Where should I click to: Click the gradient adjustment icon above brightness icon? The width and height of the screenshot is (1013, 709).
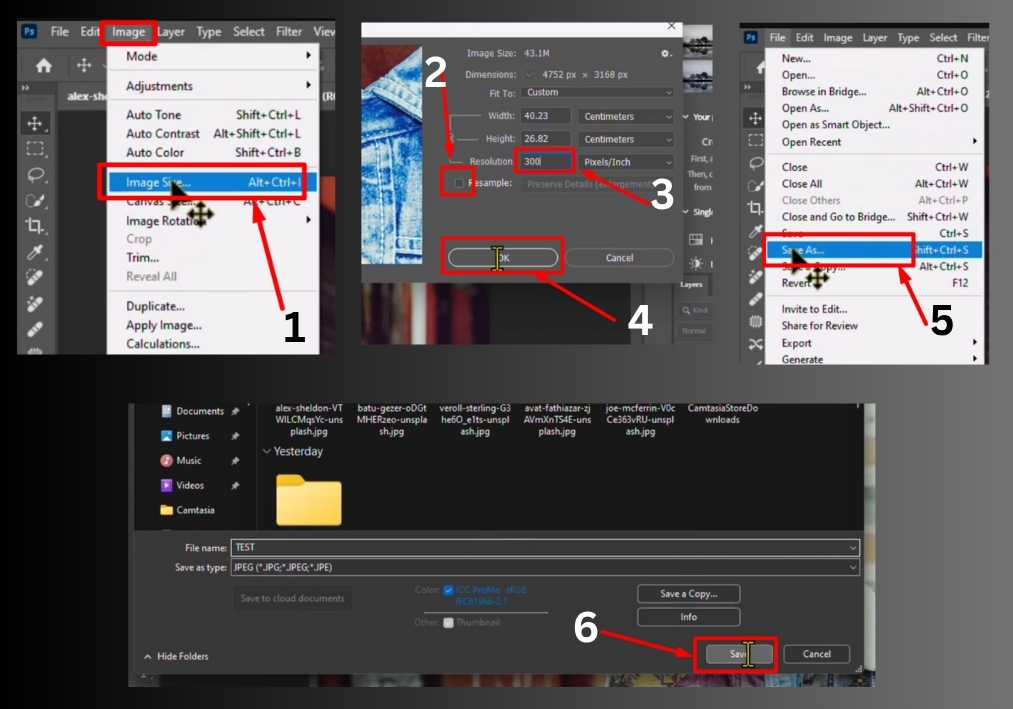(x=696, y=240)
